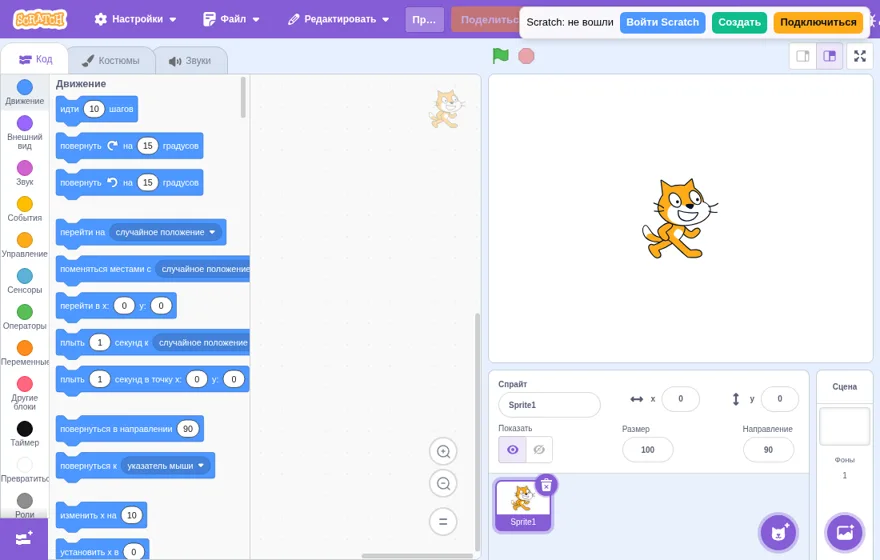This screenshot has width=880, height=560.
Task: Open the Управление blocks category
Action: click(x=25, y=245)
